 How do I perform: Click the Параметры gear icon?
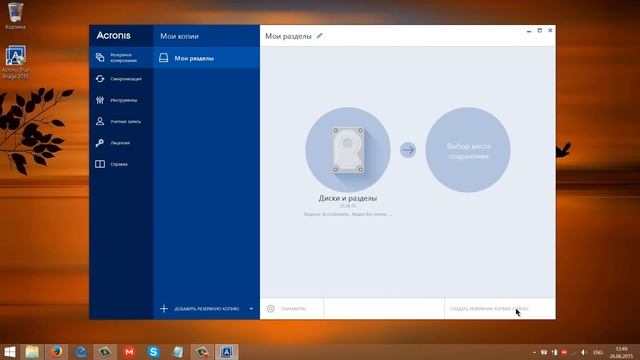coord(271,309)
